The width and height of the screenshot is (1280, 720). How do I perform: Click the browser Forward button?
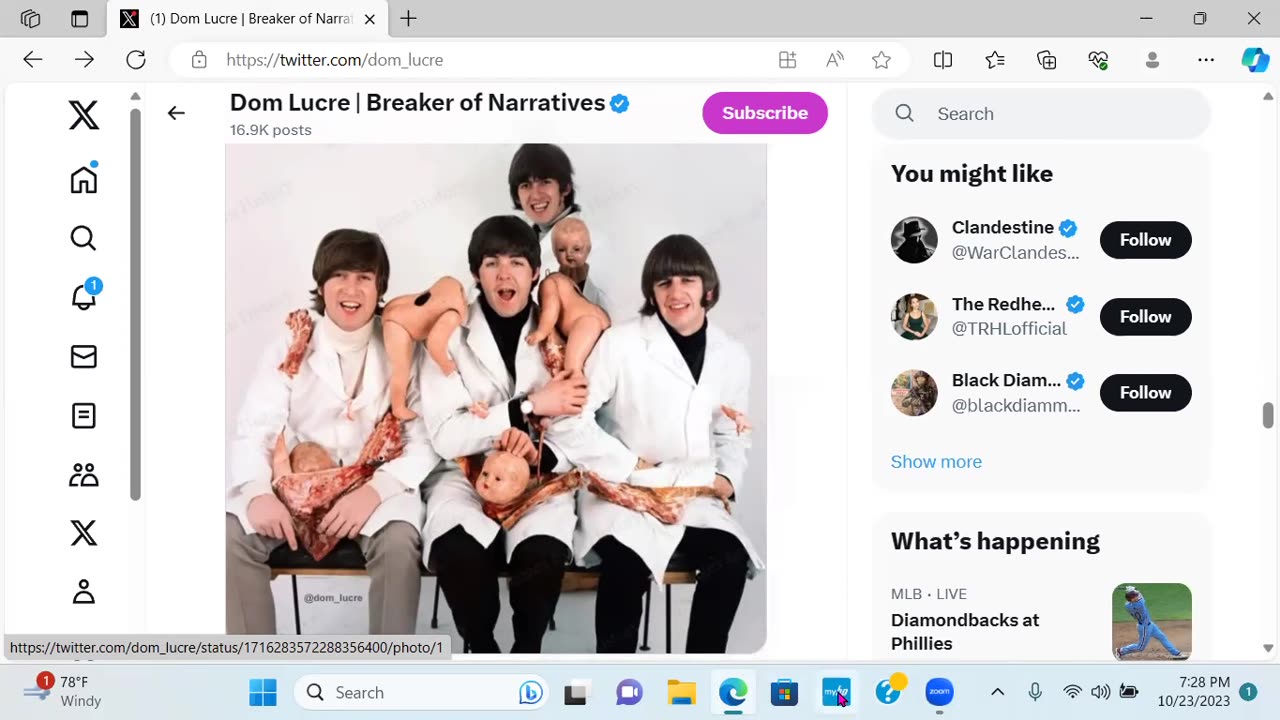[x=84, y=60]
